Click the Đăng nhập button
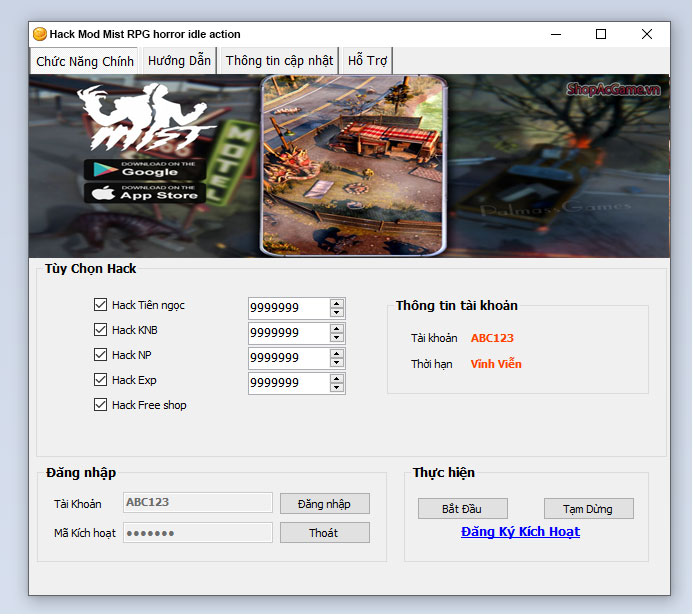The height and width of the screenshot is (616, 693). [x=324, y=504]
